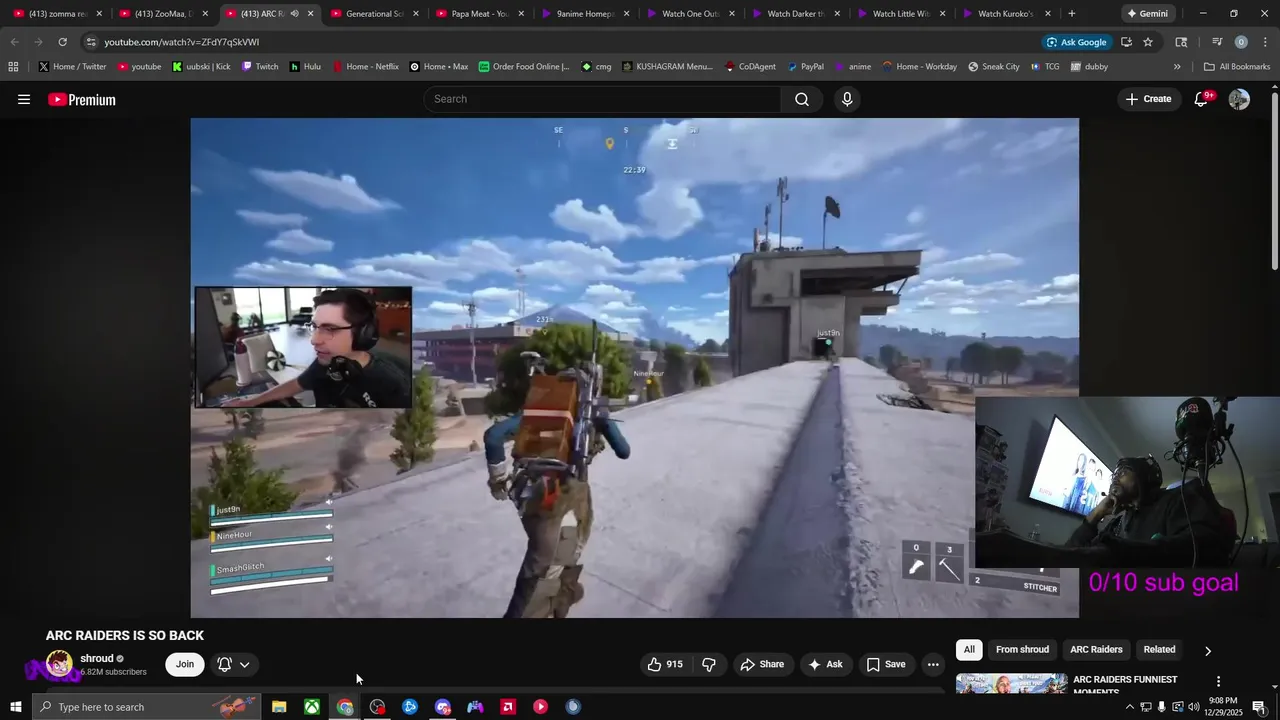The height and width of the screenshot is (720, 1280).
Task: View site information icon in address bar
Action: pos(91,42)
